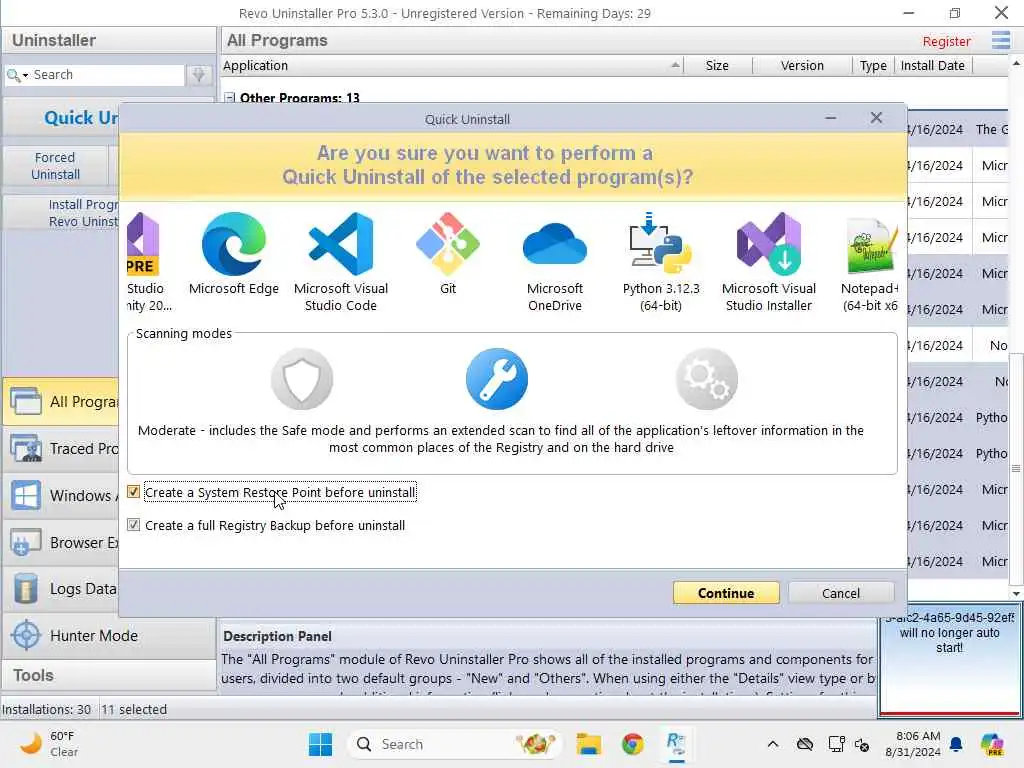Sort by the Size column header
The width and height of the screenshot is (1024, 768).
coord(717,65)
